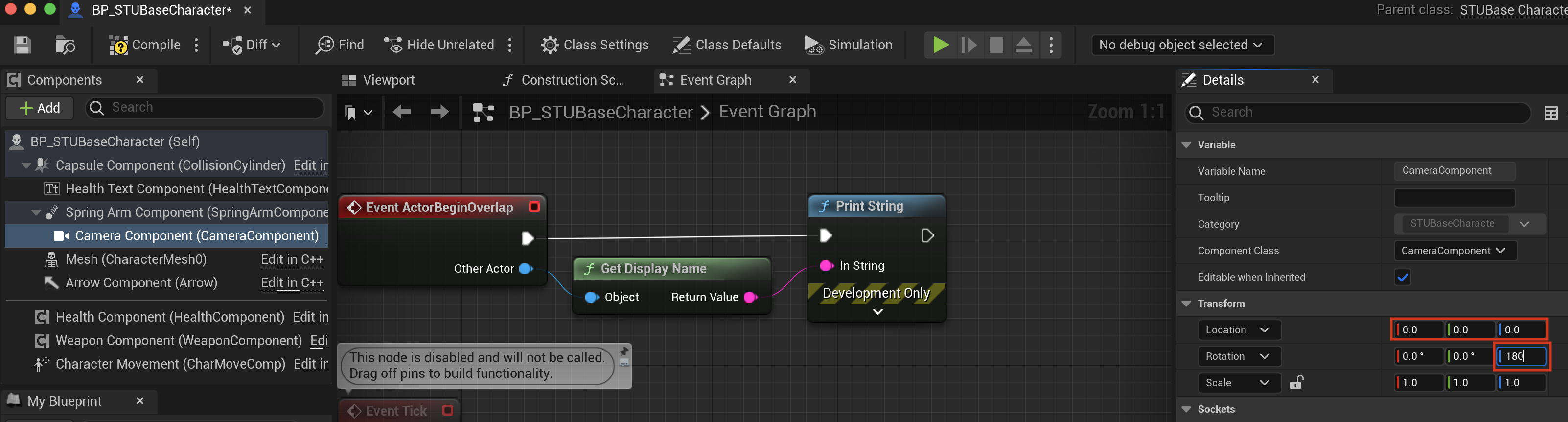The image size is (1568, 422).
Task: Select the Camera Component row
Action: tap(166, 235)
